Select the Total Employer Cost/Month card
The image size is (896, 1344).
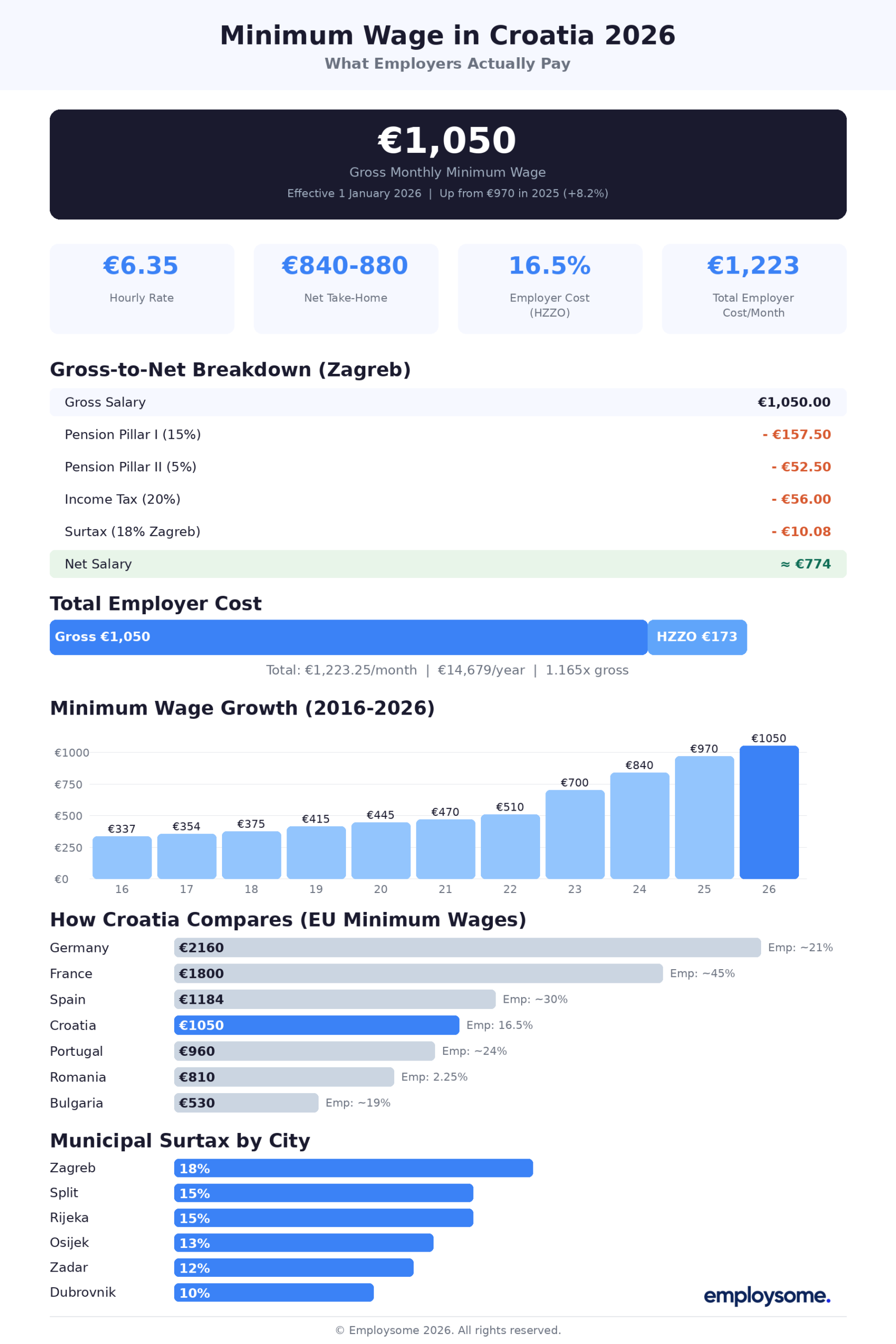(x=753, y=288)
